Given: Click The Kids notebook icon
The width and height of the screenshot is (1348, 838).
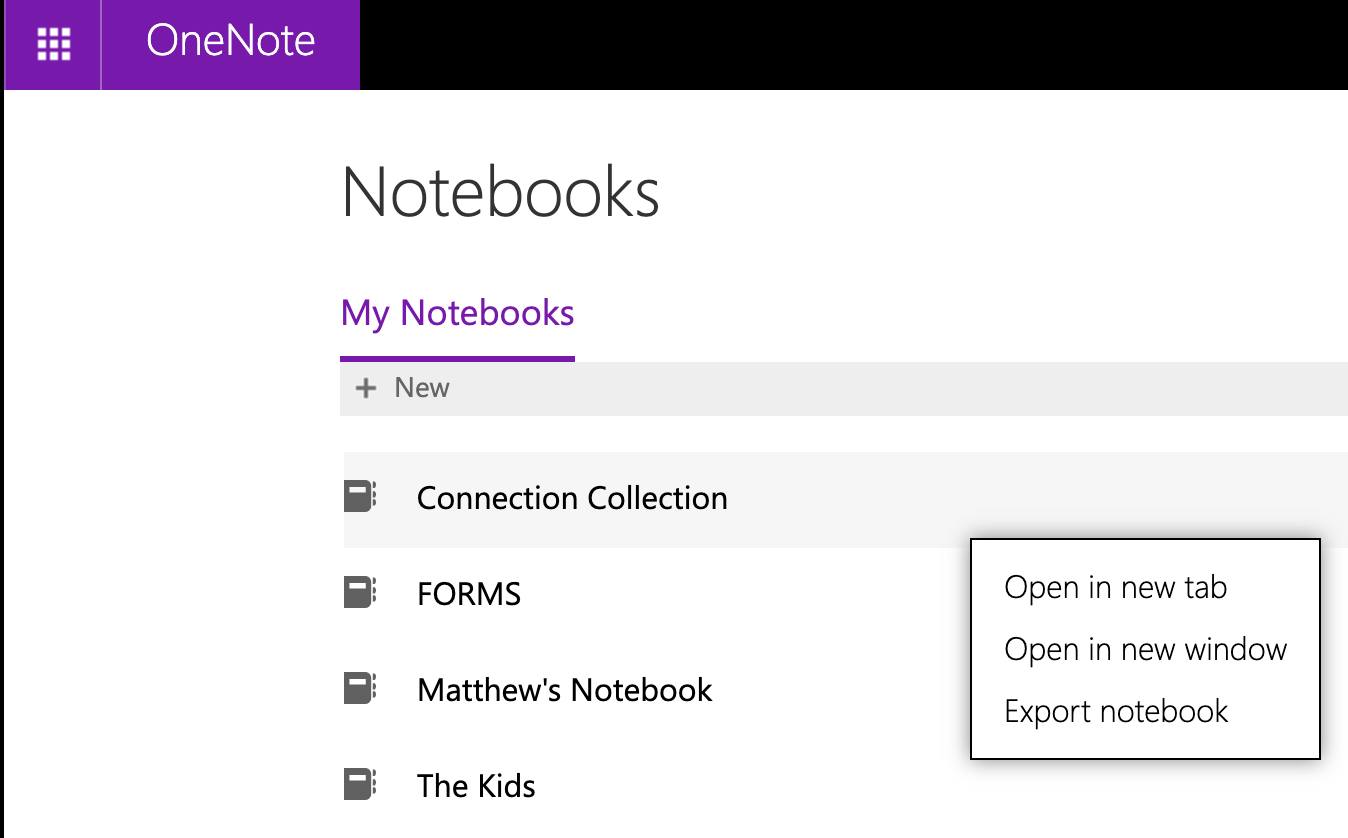Looking at the screenshot, I should (359, 785).
